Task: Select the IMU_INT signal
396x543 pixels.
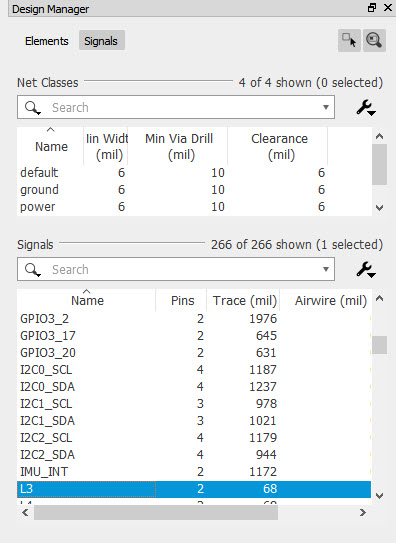Action: 194,472
